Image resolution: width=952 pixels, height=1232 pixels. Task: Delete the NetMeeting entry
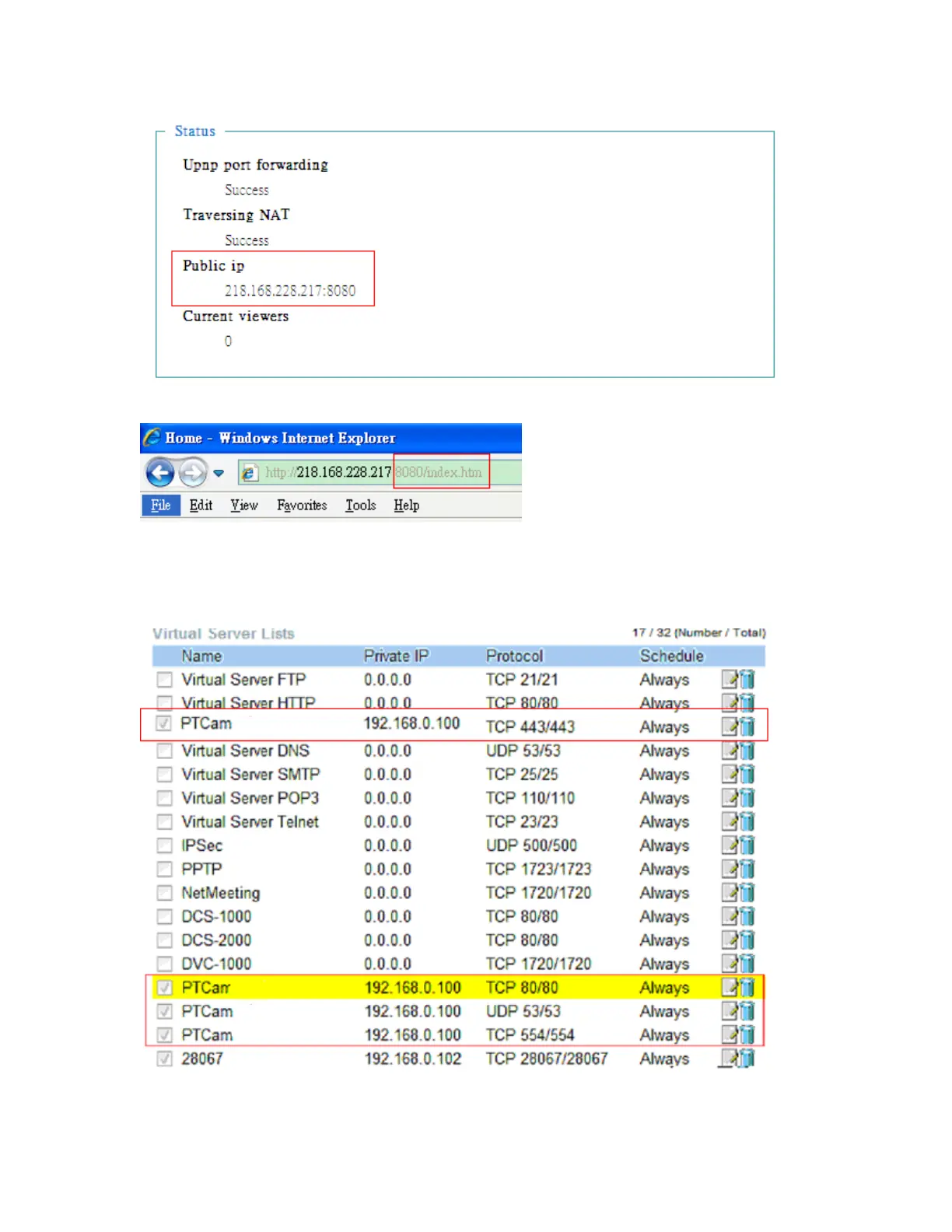[747, 893]
